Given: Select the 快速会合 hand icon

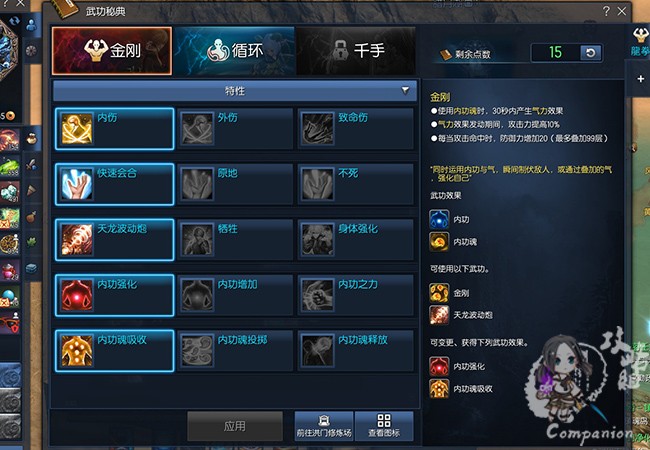Looking at the screenshot, I should click(77, 184).
